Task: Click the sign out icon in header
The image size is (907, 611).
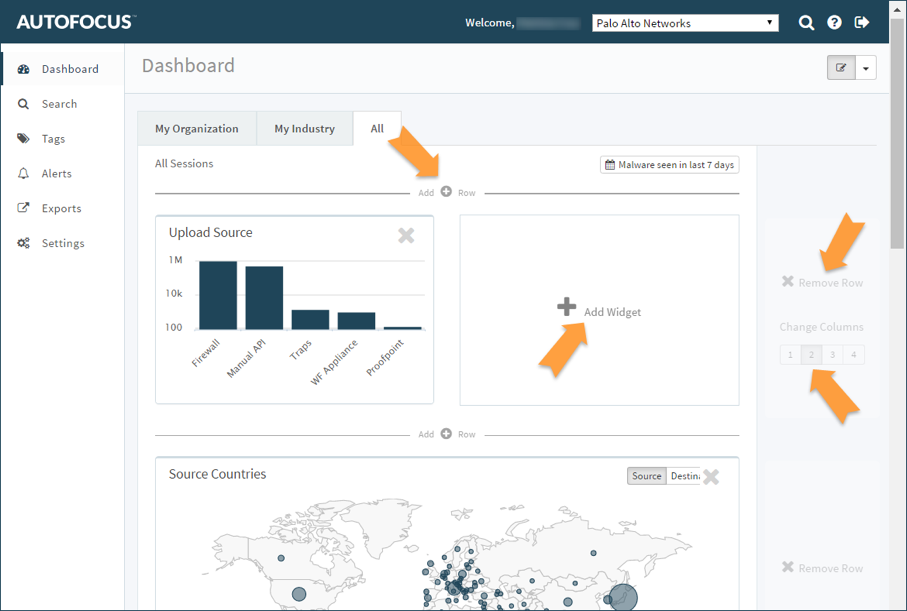Action: click(862, 23)
